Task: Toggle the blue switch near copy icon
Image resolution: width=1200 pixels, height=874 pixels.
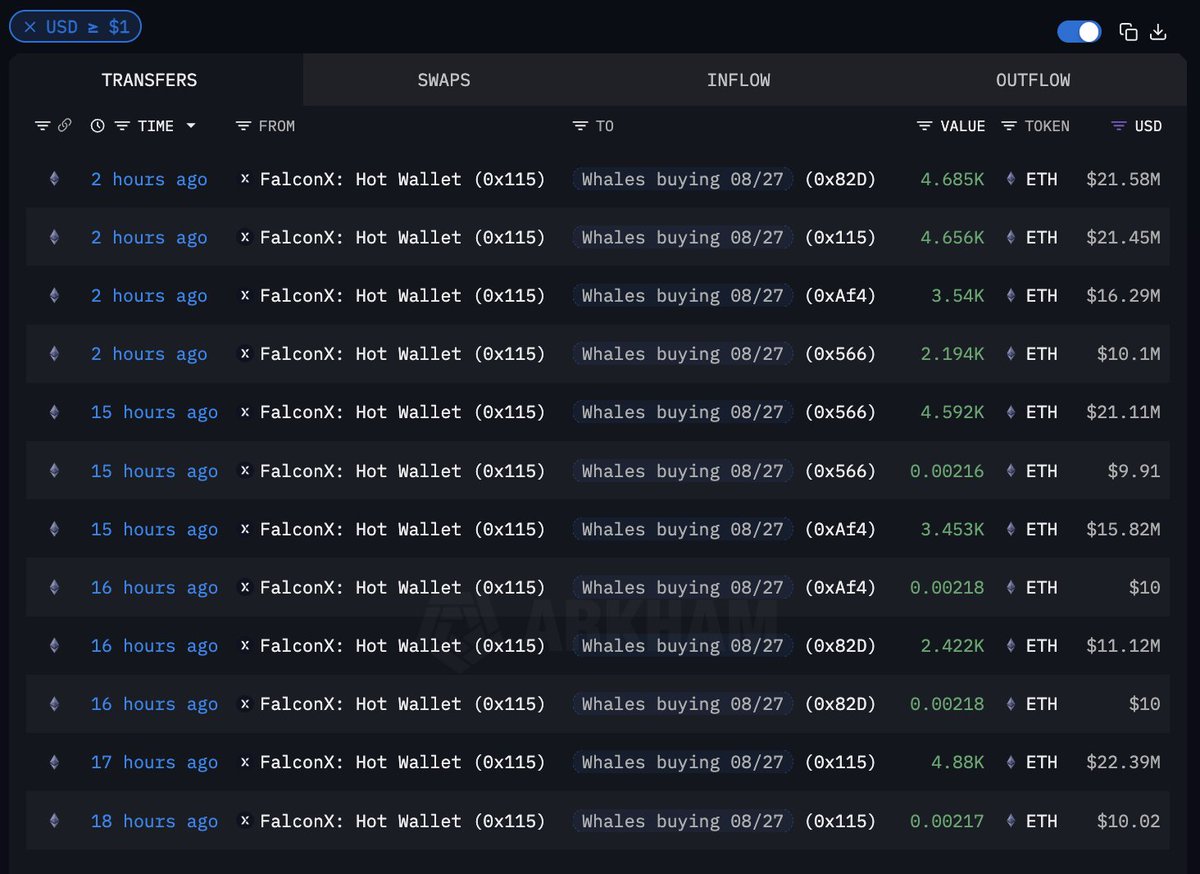Action: coord(1079,32)
